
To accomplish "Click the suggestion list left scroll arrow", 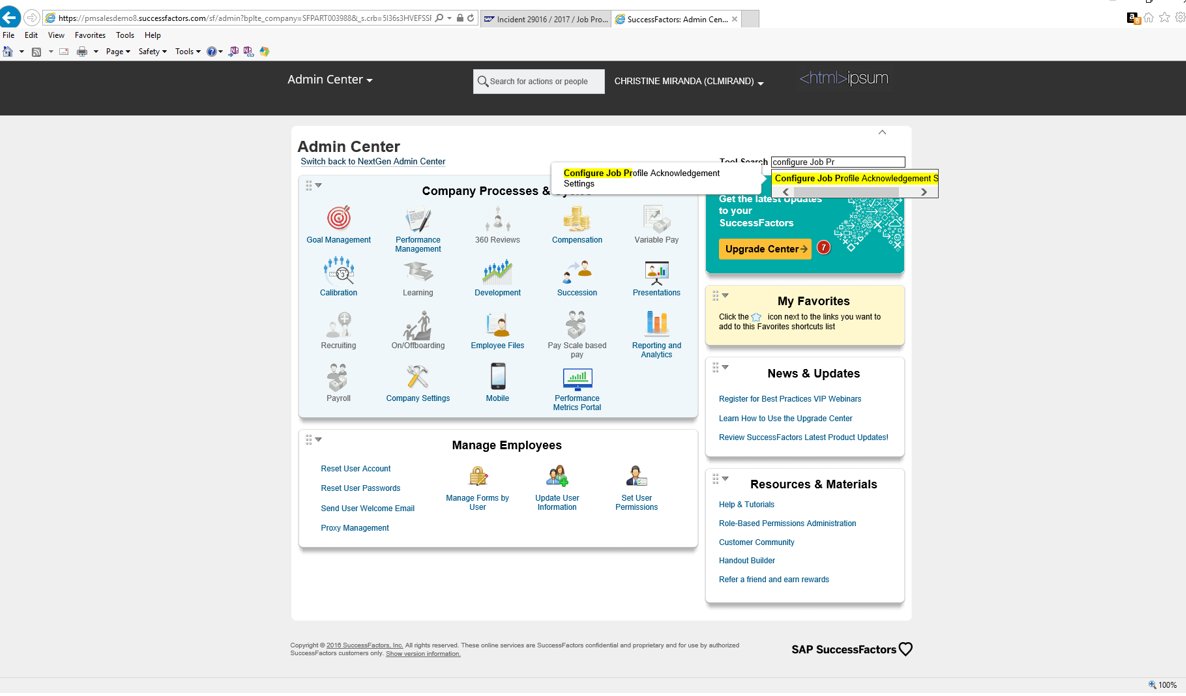I will tap(785, 192).
